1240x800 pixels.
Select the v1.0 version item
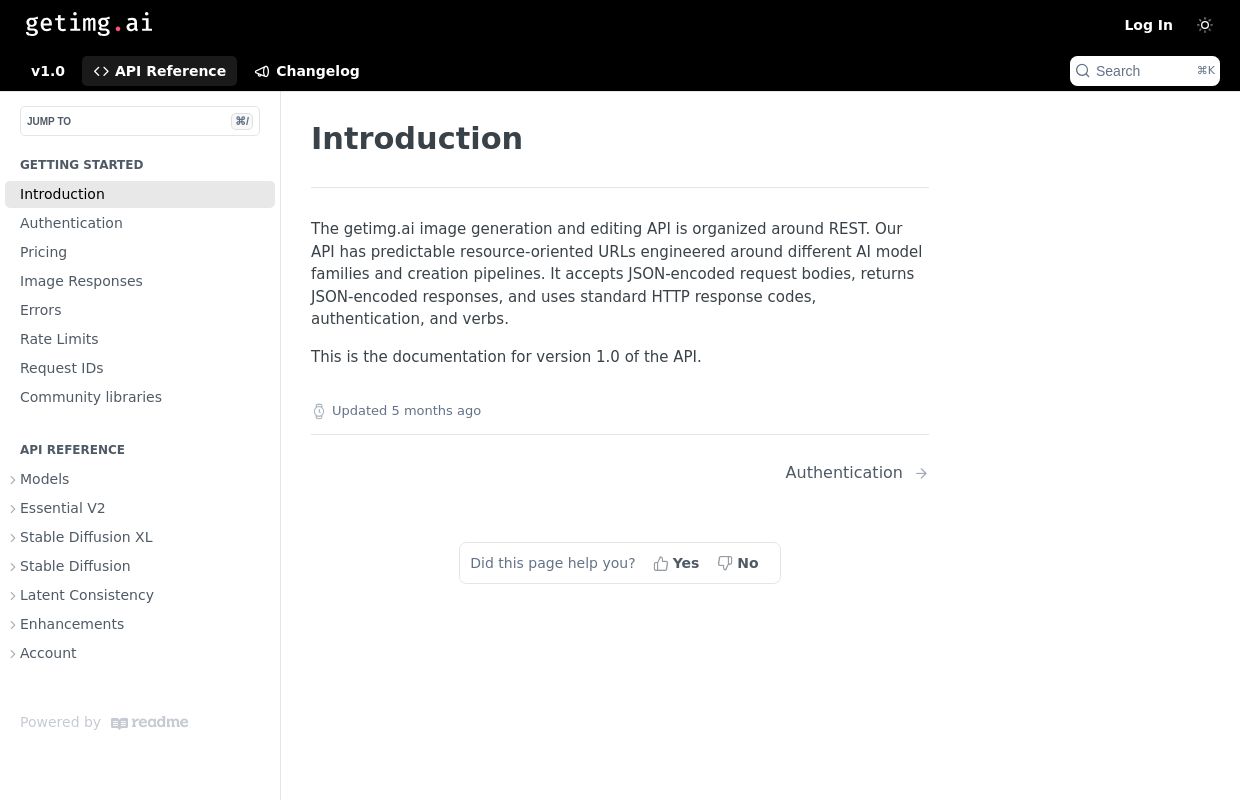coord(48,71)
